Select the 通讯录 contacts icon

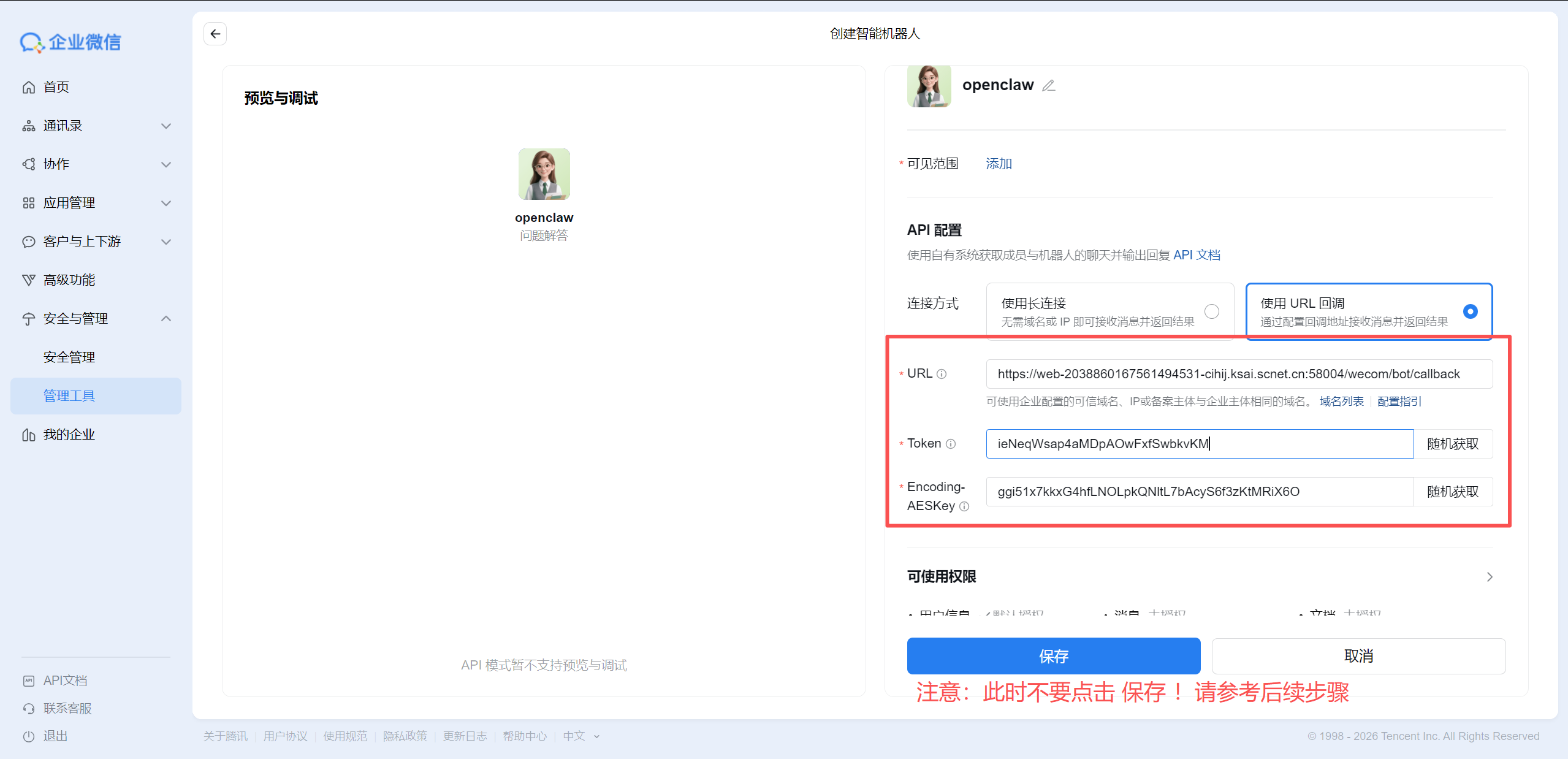[x=28, y=125]
